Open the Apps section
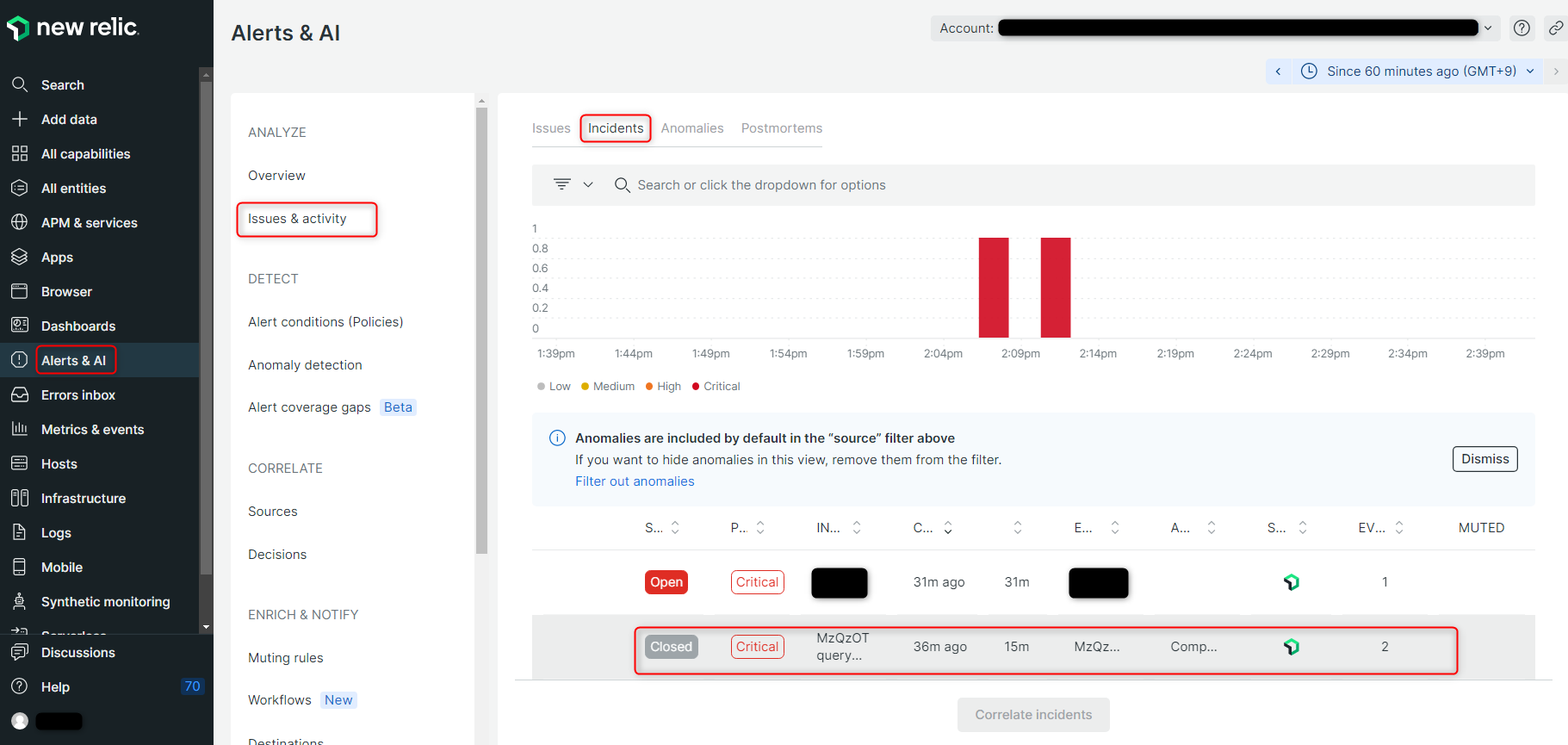 [x=57, y=257]
